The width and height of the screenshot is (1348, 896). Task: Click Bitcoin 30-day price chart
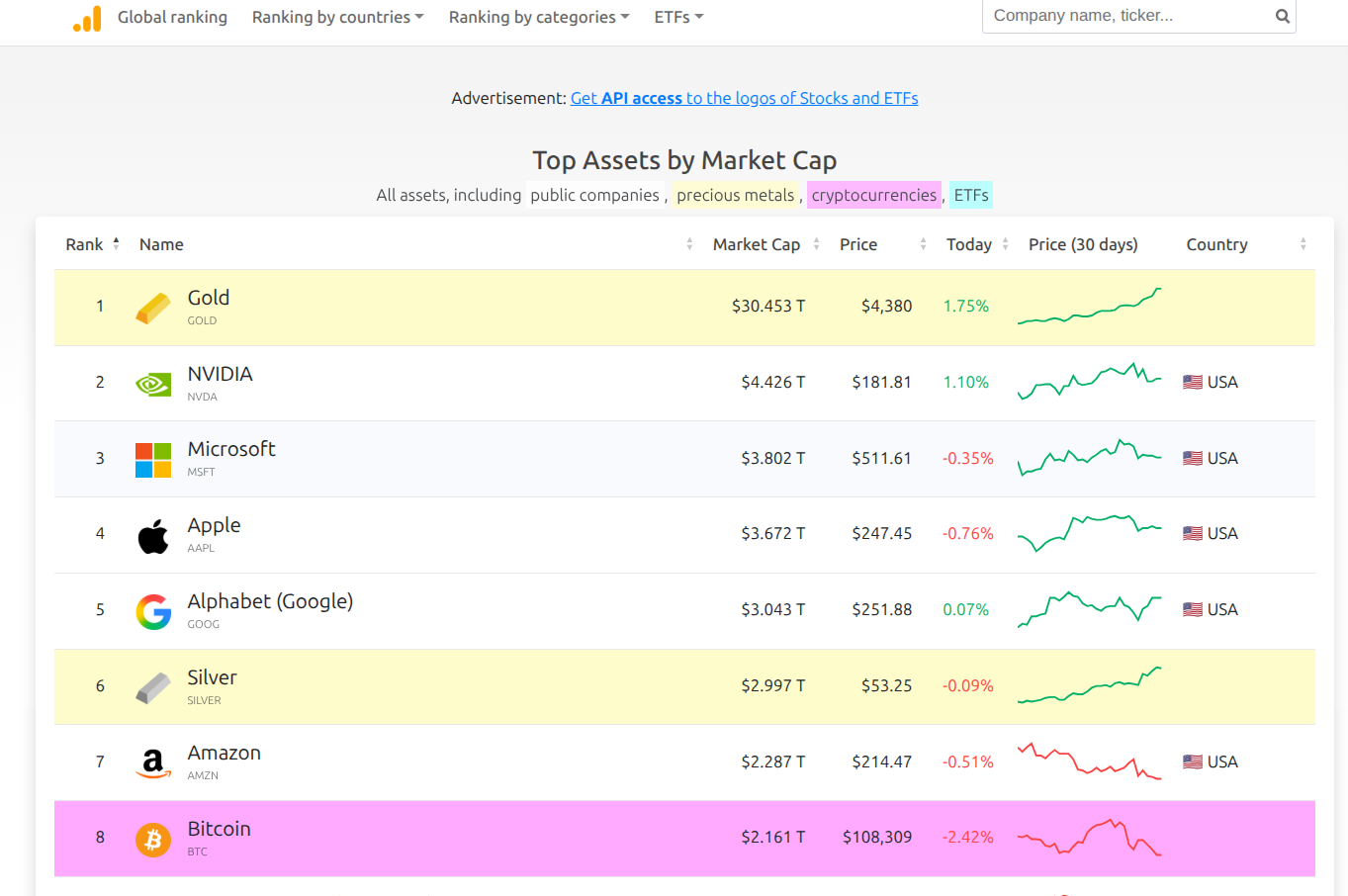tap(1090, 837)
